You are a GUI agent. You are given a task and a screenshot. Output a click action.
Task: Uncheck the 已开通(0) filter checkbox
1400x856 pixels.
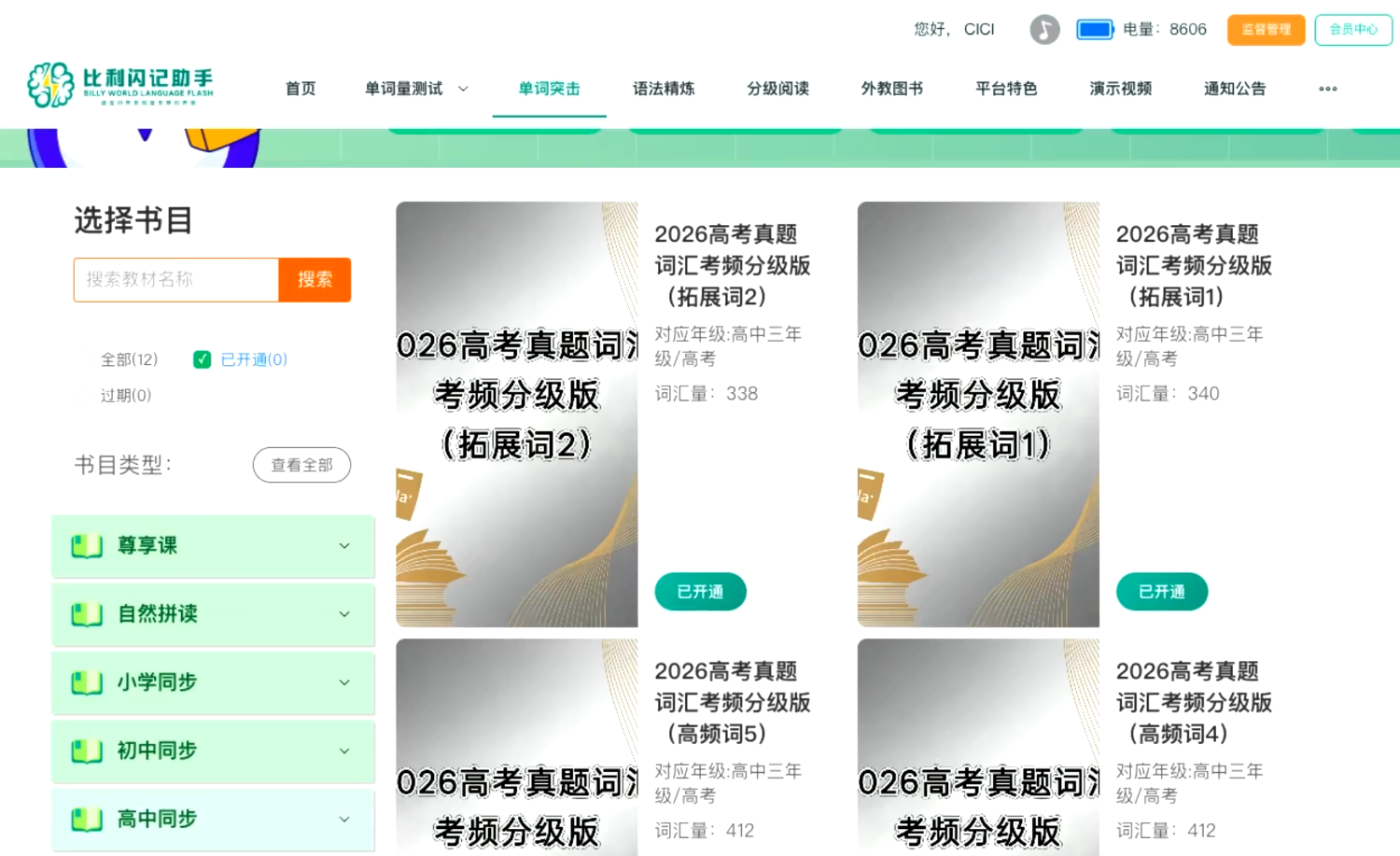pos(202,359)
